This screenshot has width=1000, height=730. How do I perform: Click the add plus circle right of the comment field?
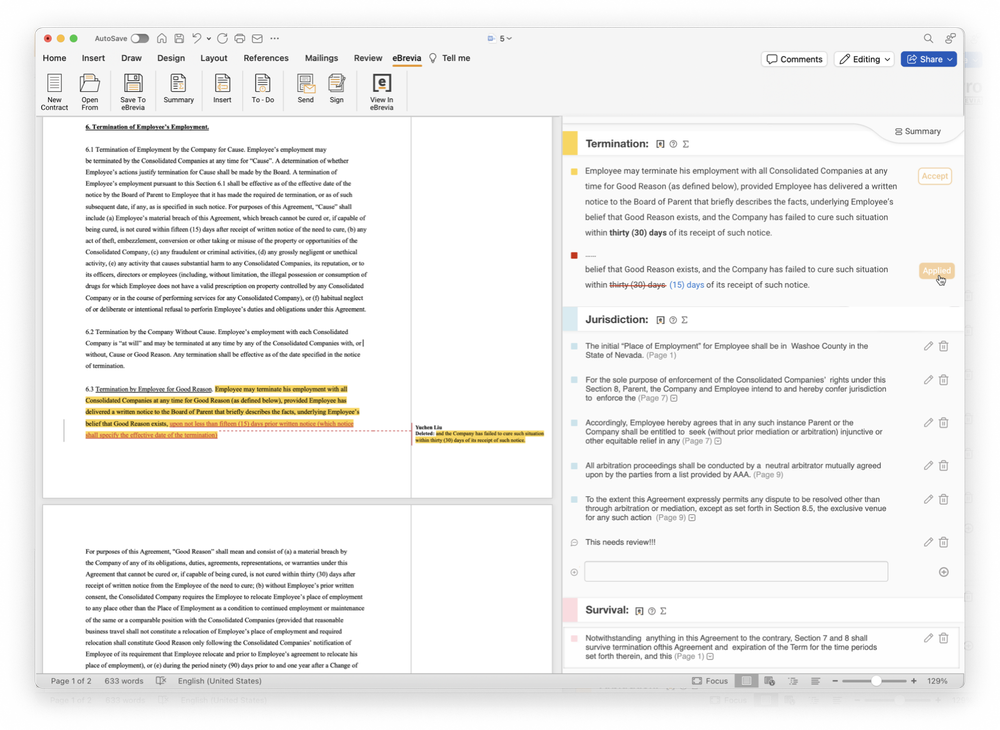[x=943, y=572]
